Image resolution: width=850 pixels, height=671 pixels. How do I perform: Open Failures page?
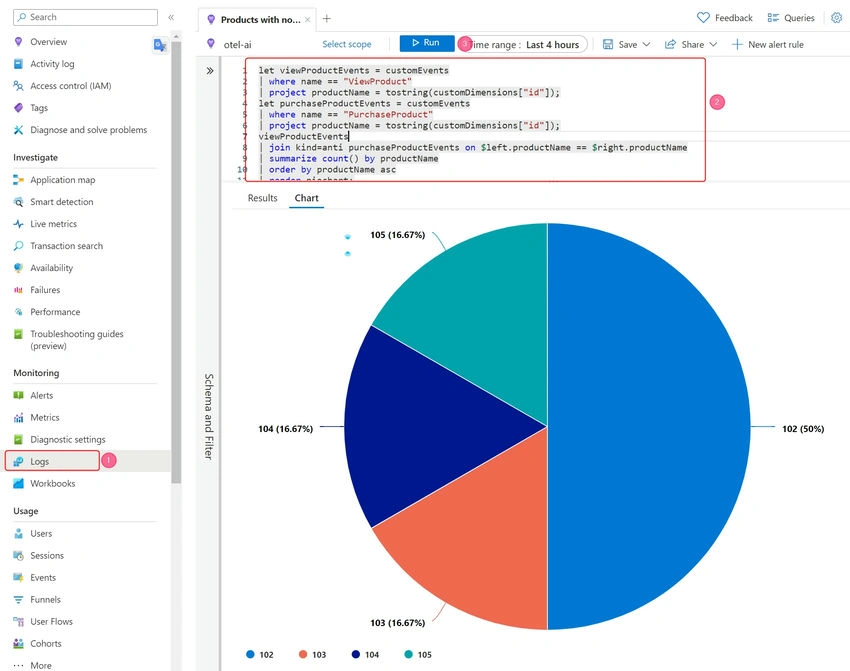tap(45, 290)
